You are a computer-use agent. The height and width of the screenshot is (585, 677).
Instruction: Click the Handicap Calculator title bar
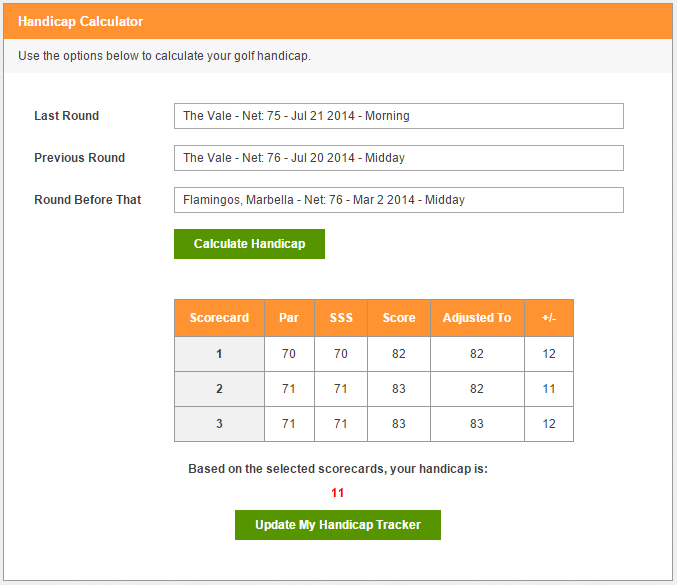338,21
